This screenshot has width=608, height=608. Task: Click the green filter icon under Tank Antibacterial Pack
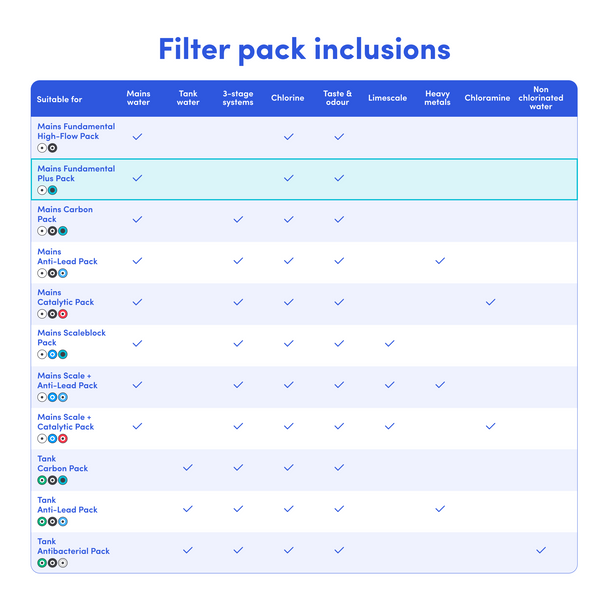click(42, 563)
